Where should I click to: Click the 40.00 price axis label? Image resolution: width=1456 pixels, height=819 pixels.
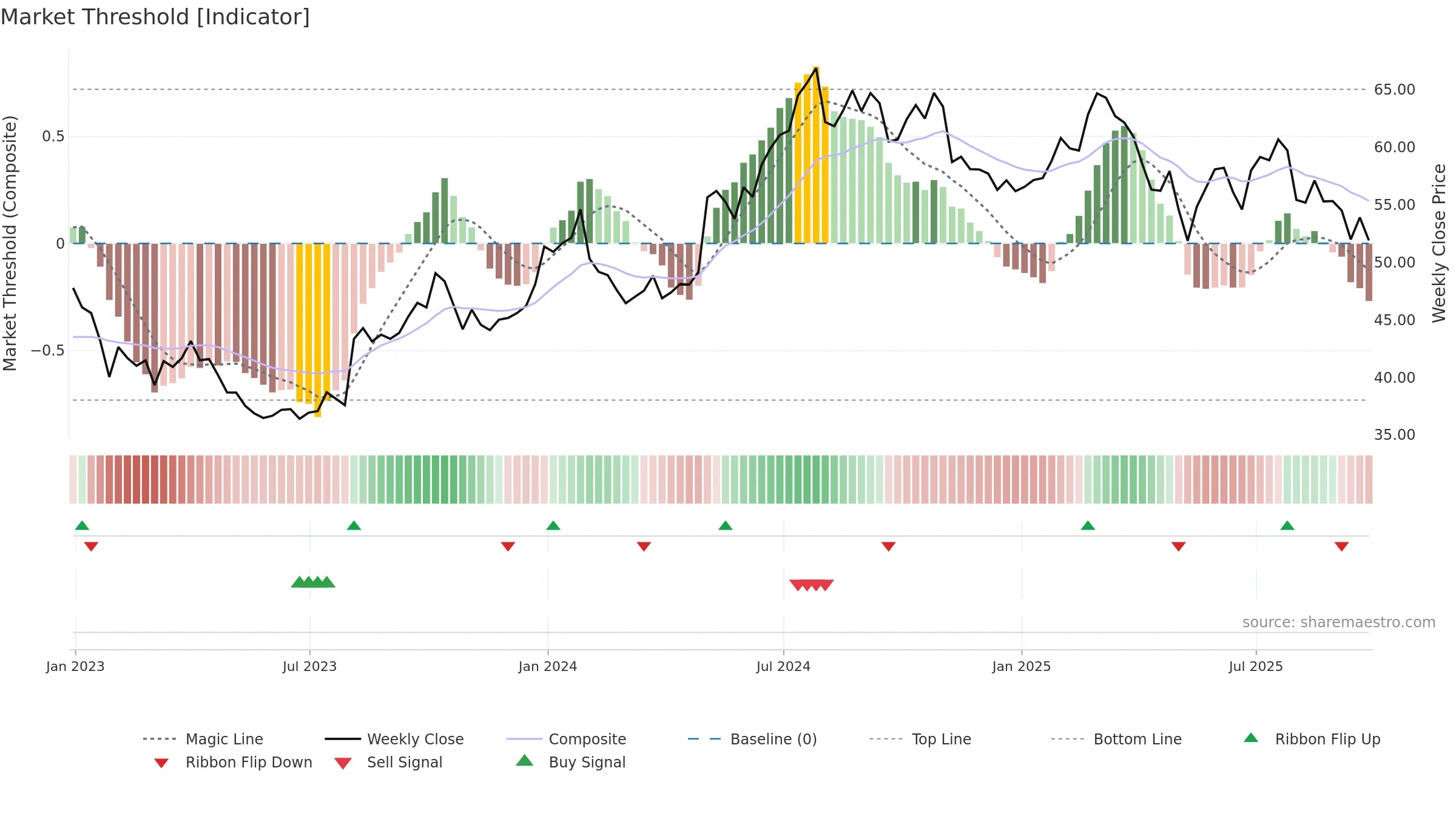pyautogui.click(x=1395, y=378)
